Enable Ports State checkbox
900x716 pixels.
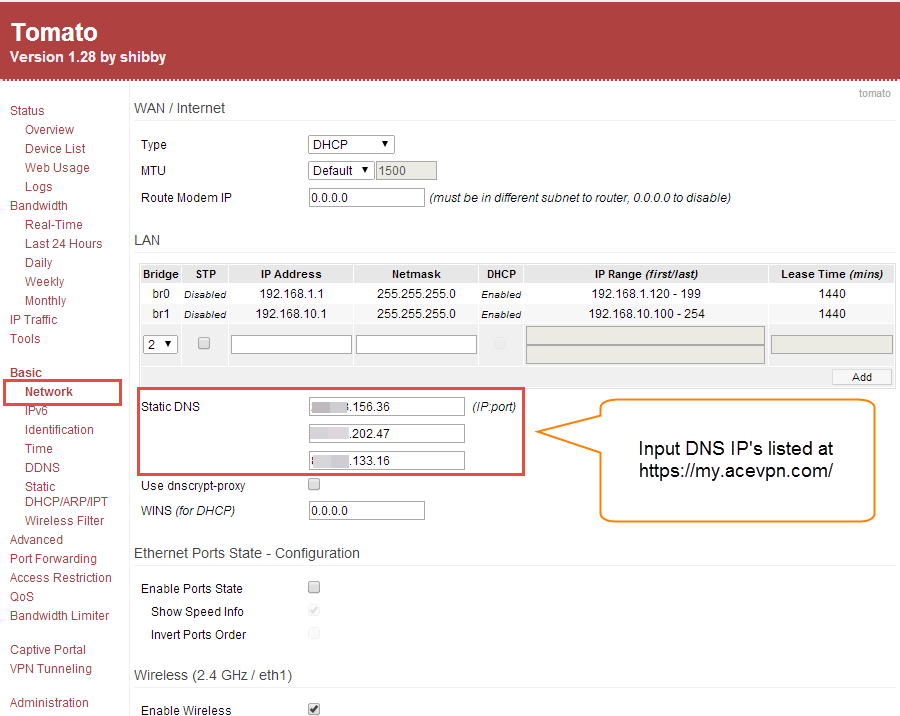[314, 587]
